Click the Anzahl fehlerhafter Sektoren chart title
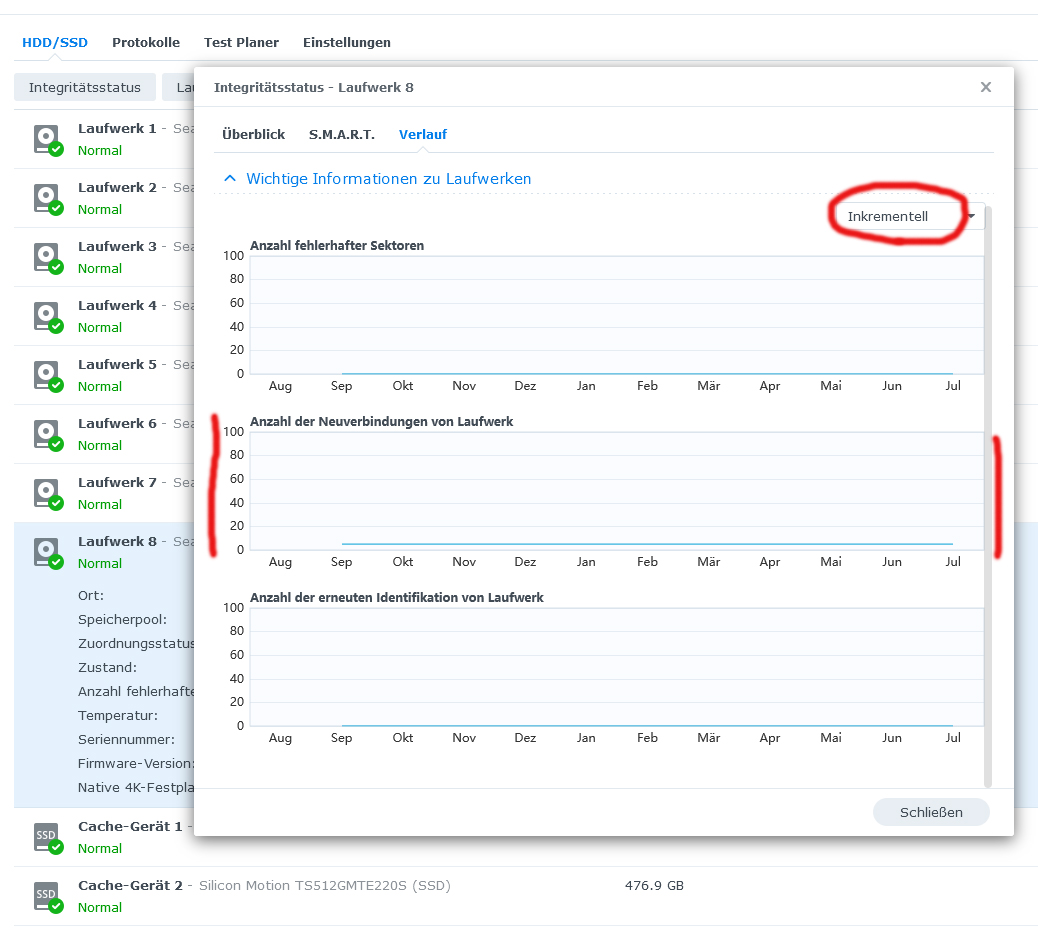Image resolution: width=1038 pixels, height=942 pixels. (336, 246)
